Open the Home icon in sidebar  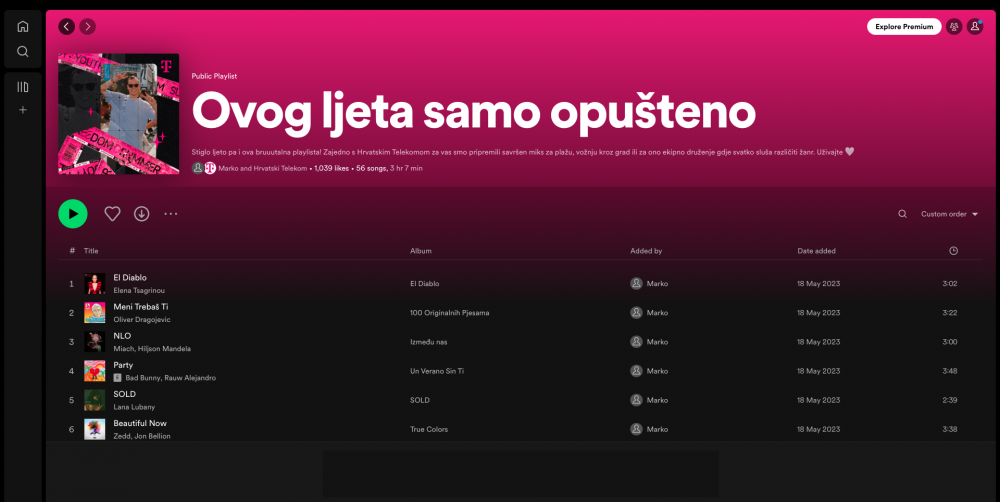pyautogui.click(x=23, y=26)
